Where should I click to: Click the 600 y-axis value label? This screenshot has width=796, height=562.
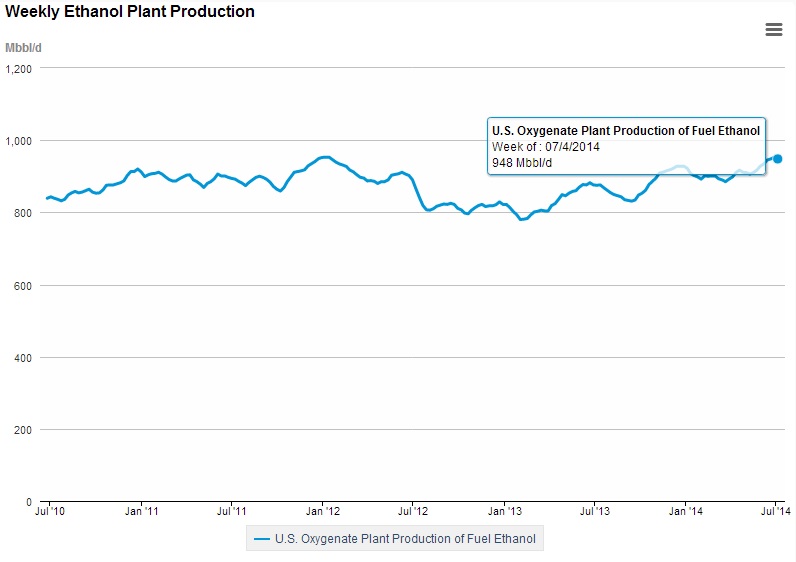click(23, 286)
